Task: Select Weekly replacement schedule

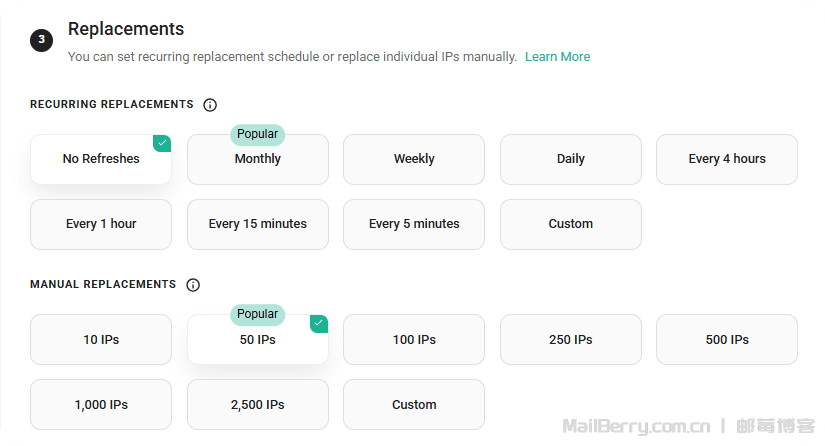Action: [414, 159]
